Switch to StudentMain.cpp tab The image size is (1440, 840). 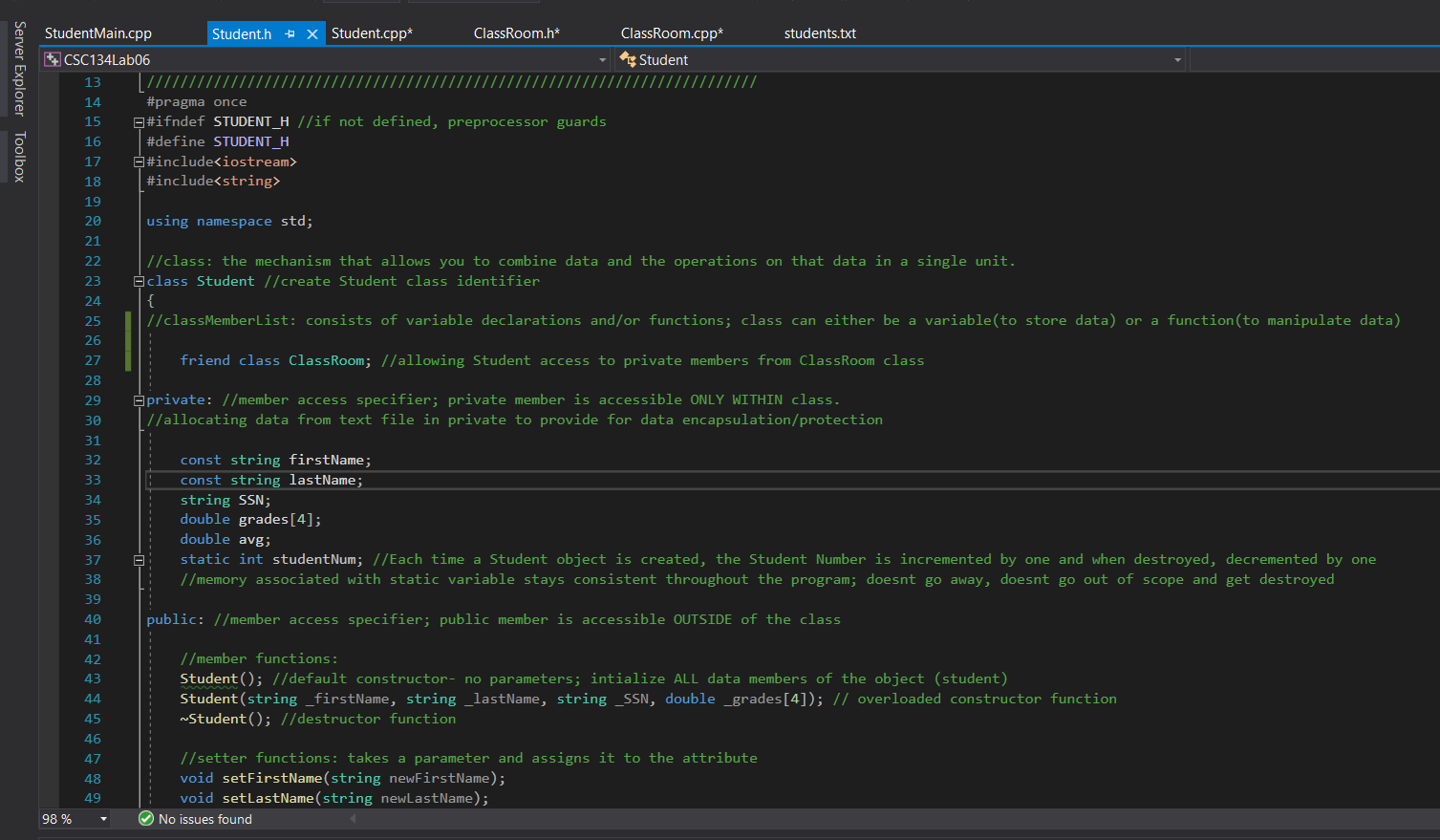(98, 33)
